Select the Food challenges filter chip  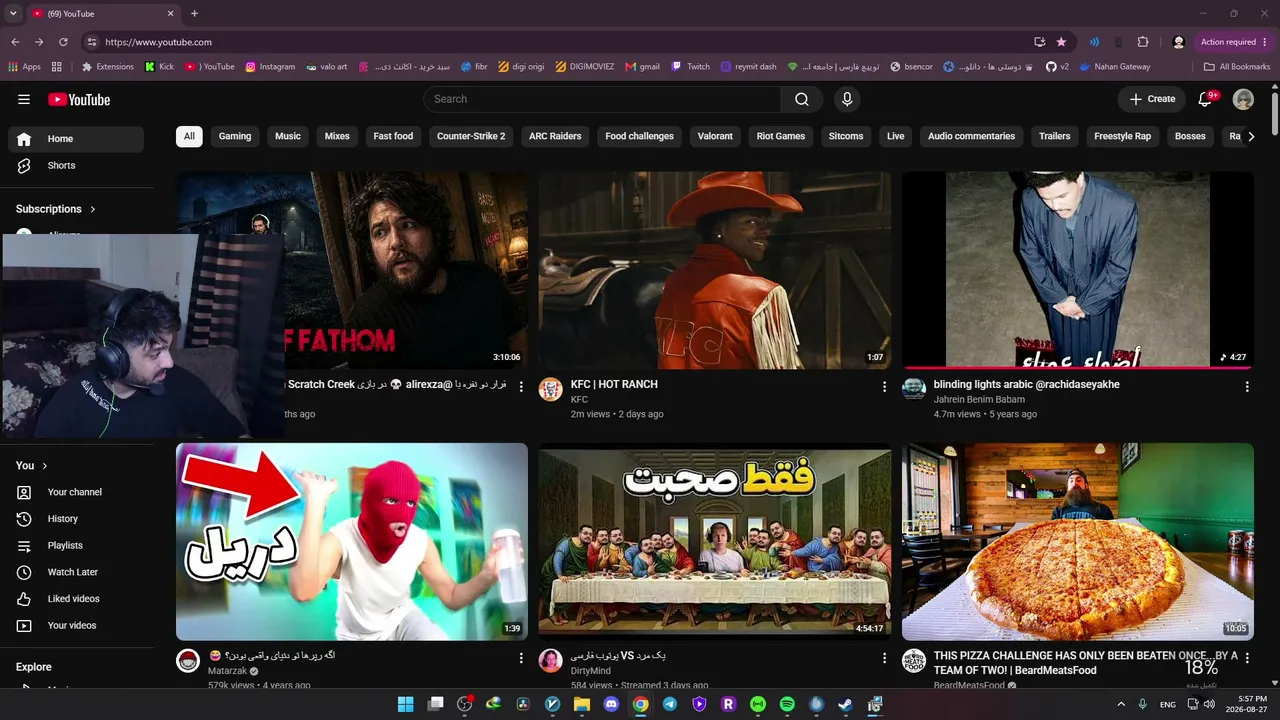point(640,136)
